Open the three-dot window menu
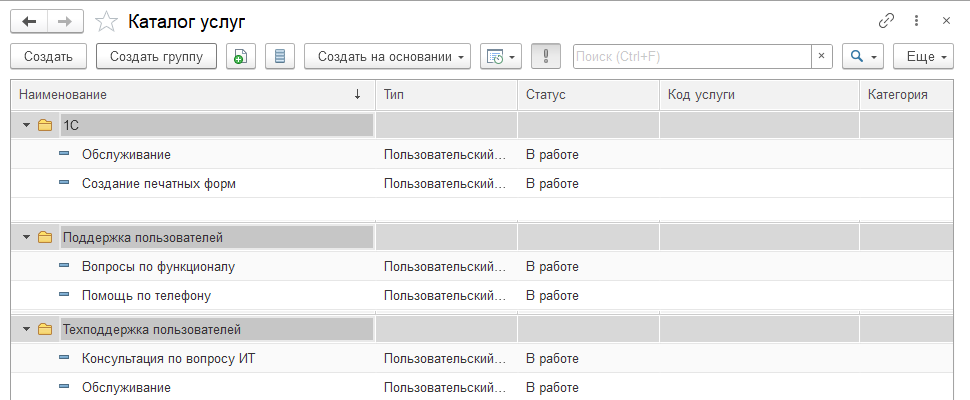Viewport: 970px width, 400px height. 916,21
